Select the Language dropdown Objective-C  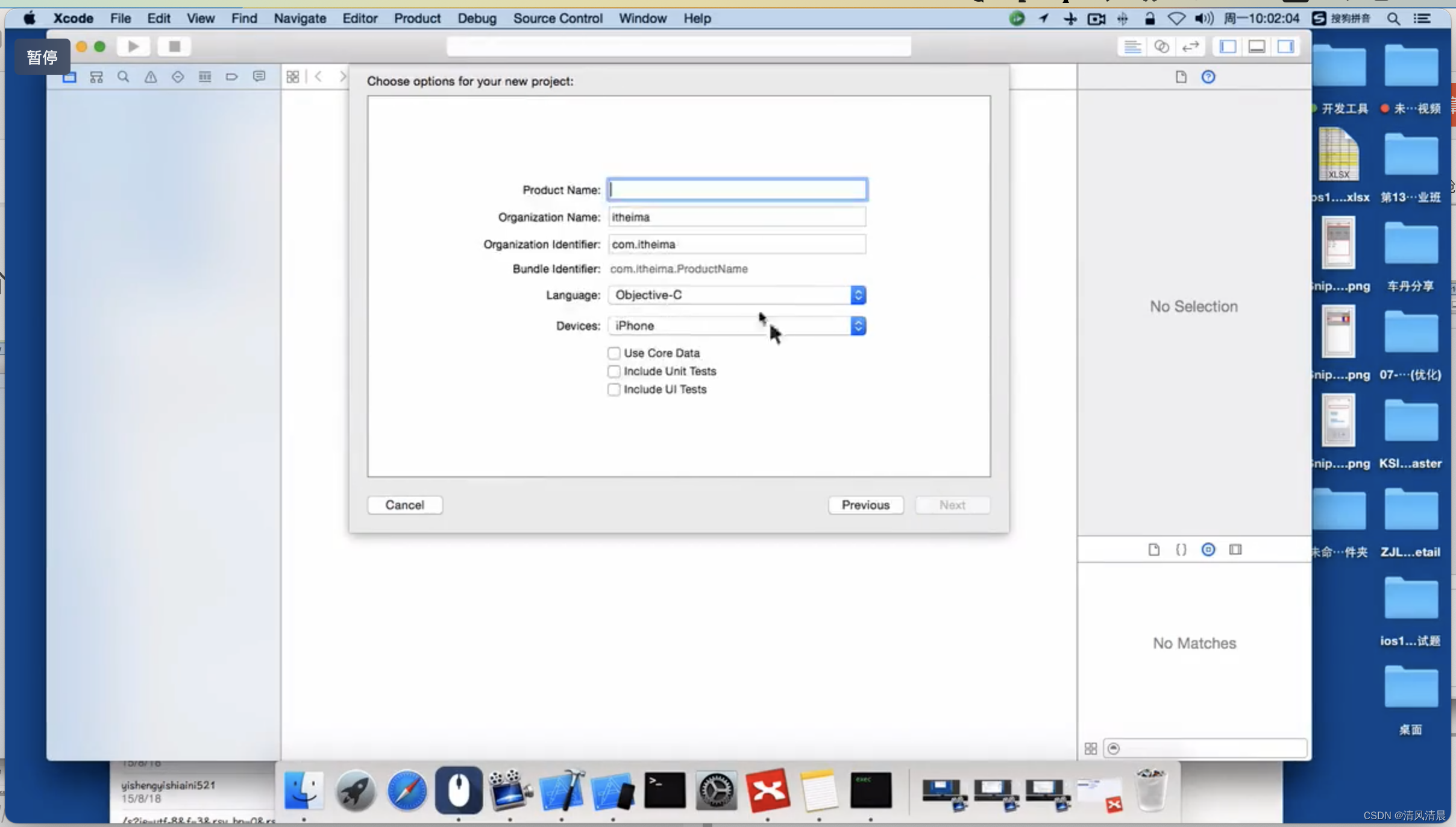[736, 294]
